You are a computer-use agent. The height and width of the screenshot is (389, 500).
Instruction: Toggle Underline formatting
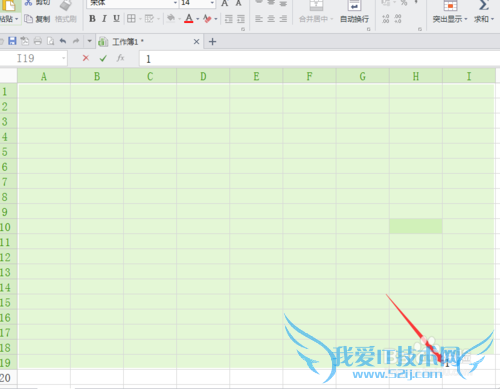pyautogui.click(x=116, y=19)
